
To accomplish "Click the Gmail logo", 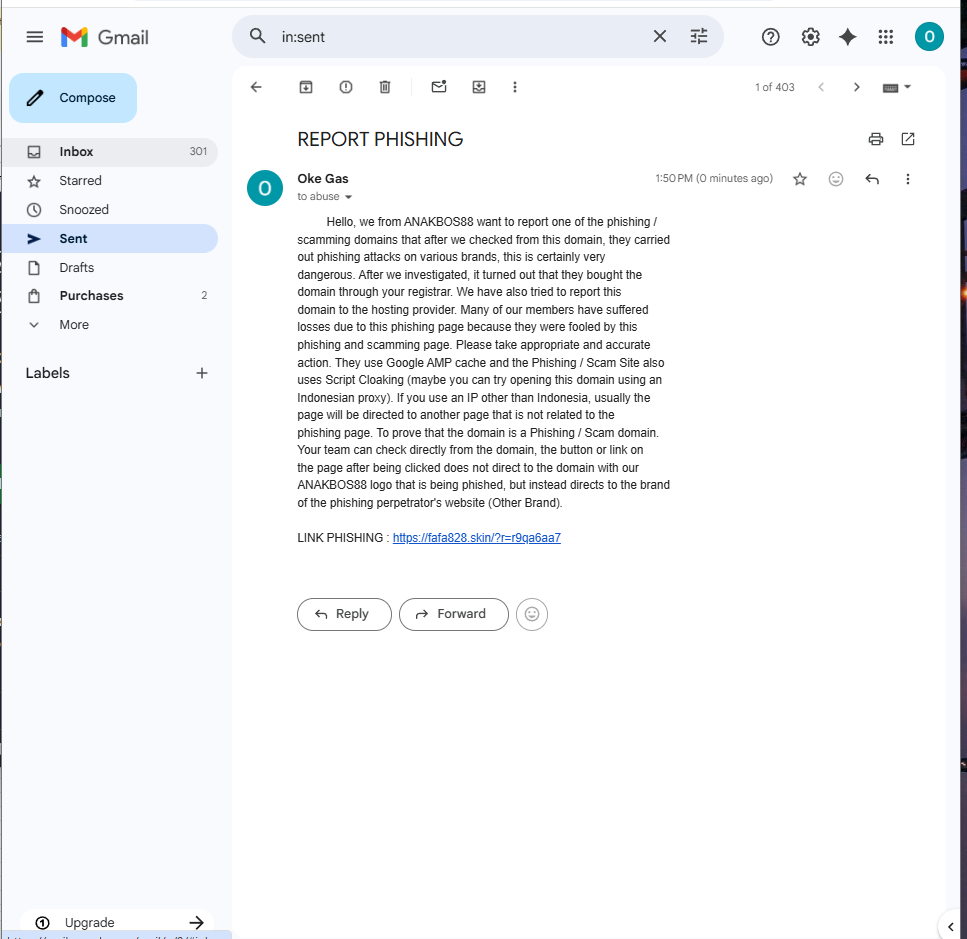I will (x=105, y=37).
